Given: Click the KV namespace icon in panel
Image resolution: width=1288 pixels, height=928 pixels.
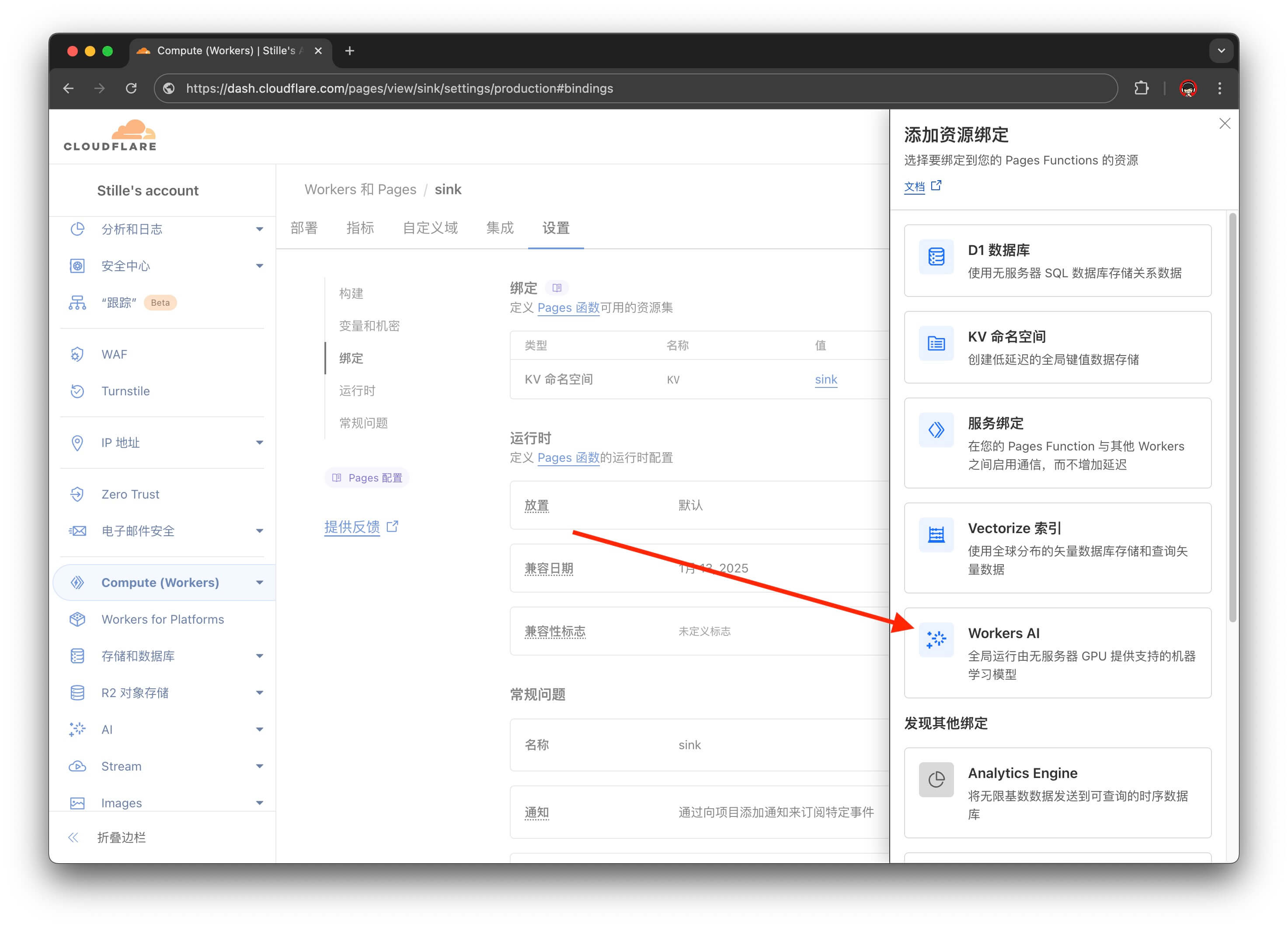Looking at the screenshot, I should 936,343.
